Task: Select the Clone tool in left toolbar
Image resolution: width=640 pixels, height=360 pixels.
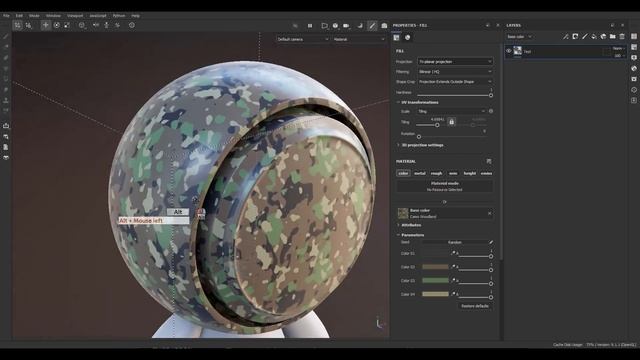Action: 6,100
